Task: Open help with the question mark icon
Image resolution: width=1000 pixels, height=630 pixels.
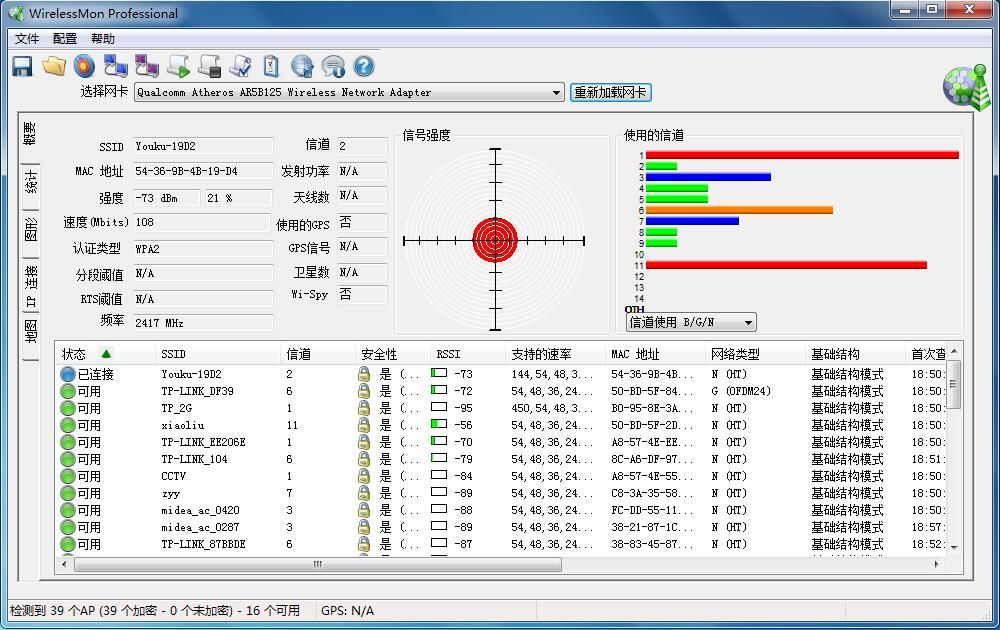Action: pyautogui.click(x=364, y=66)
